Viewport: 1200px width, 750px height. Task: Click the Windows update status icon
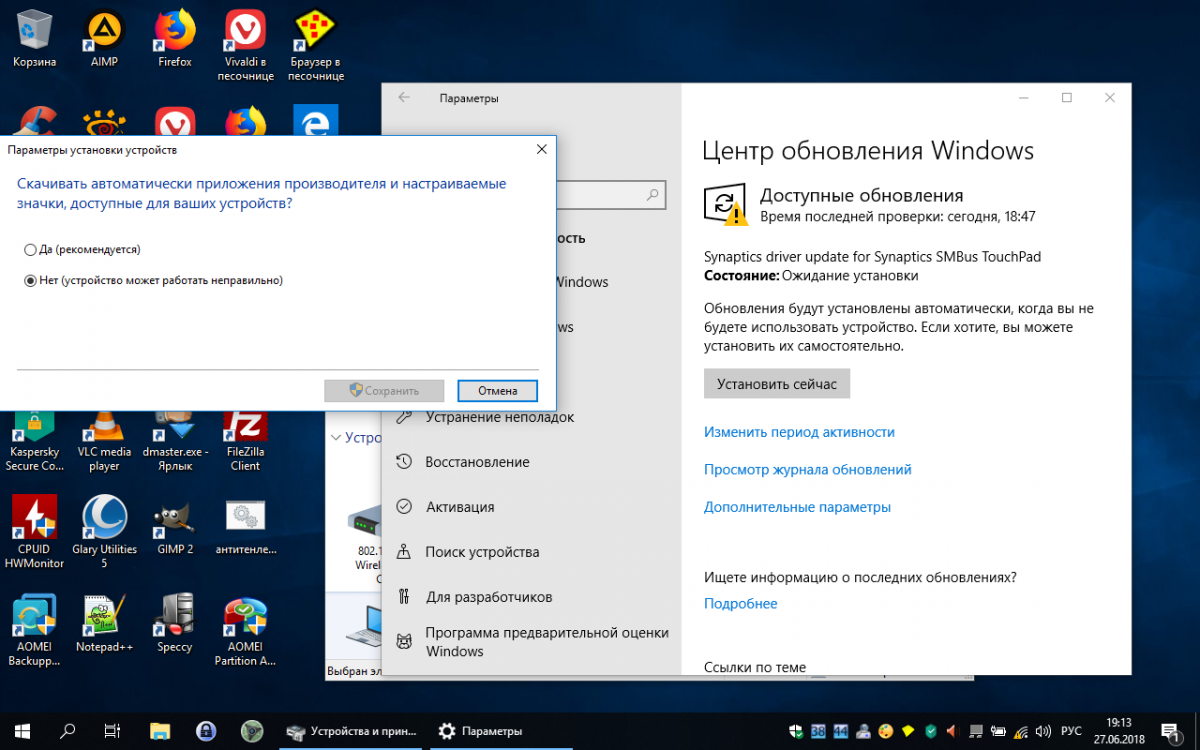(724, 204)
